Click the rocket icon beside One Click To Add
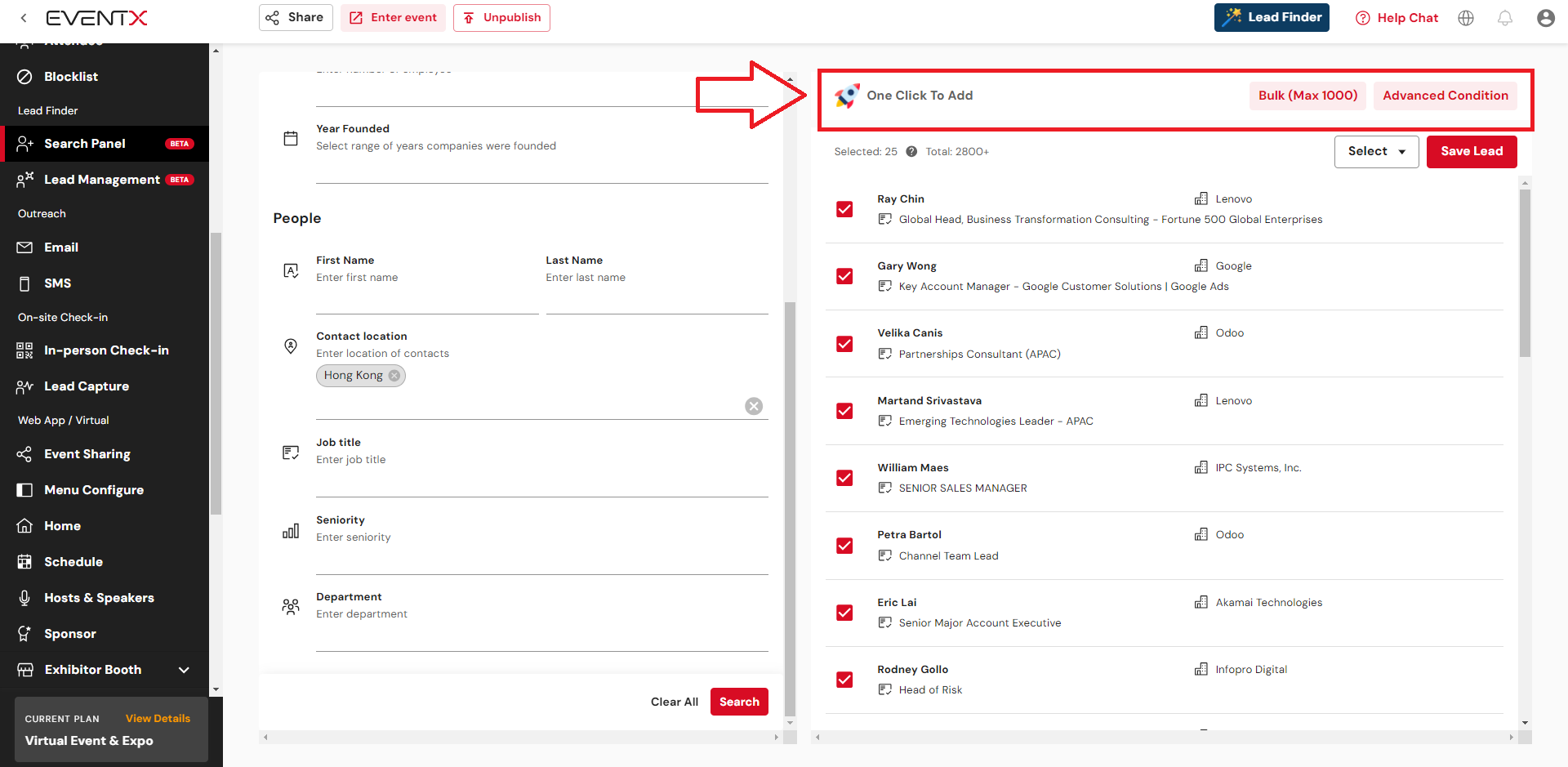Image resolution: width=1568 pixels, height=767 pixels. pyautogui.click(x=847, y=96)
